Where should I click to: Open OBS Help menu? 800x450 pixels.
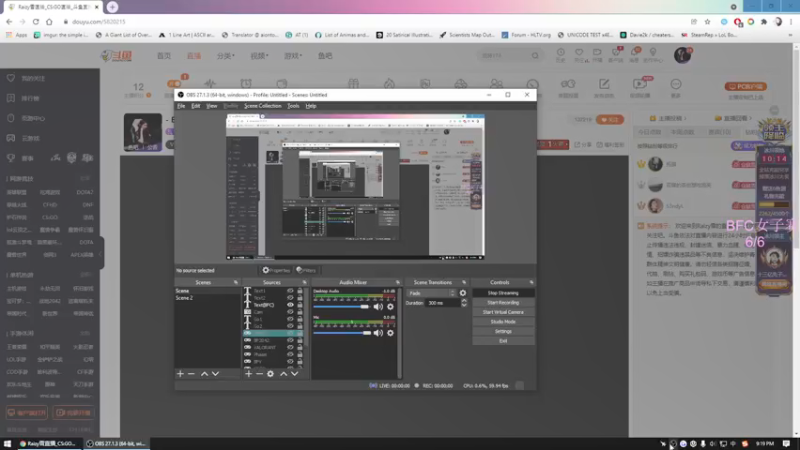tap(311, 106)
